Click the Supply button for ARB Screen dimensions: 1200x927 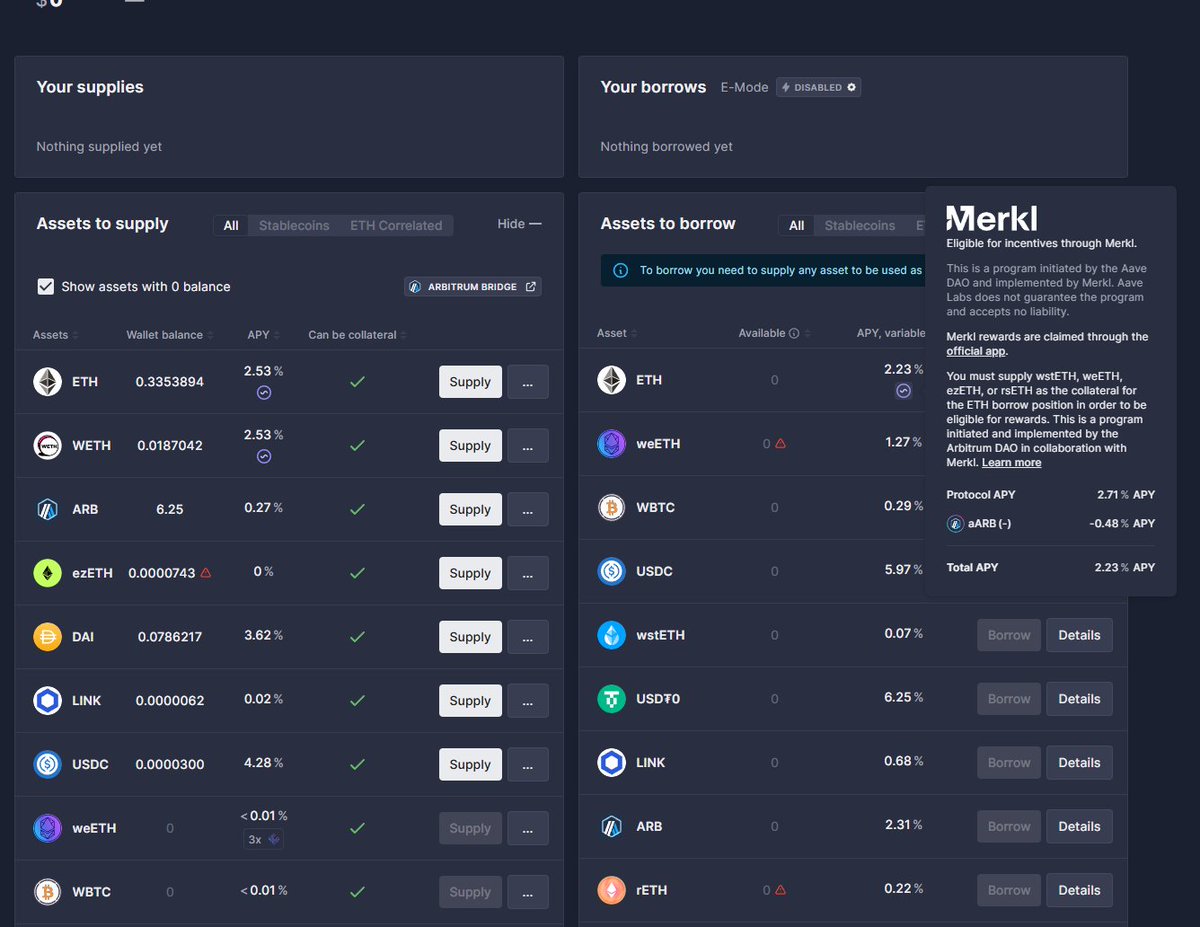pyautogui.click(x=470, y=509)
